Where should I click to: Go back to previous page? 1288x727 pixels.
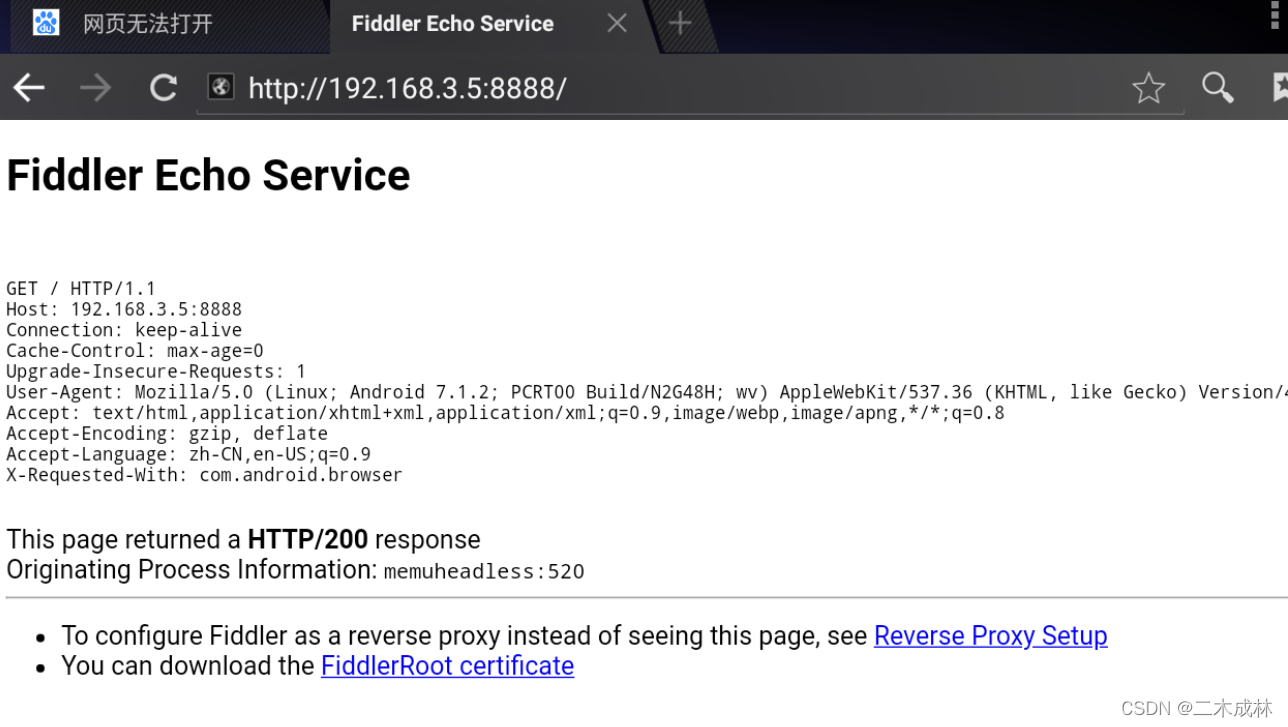[29, 88]
